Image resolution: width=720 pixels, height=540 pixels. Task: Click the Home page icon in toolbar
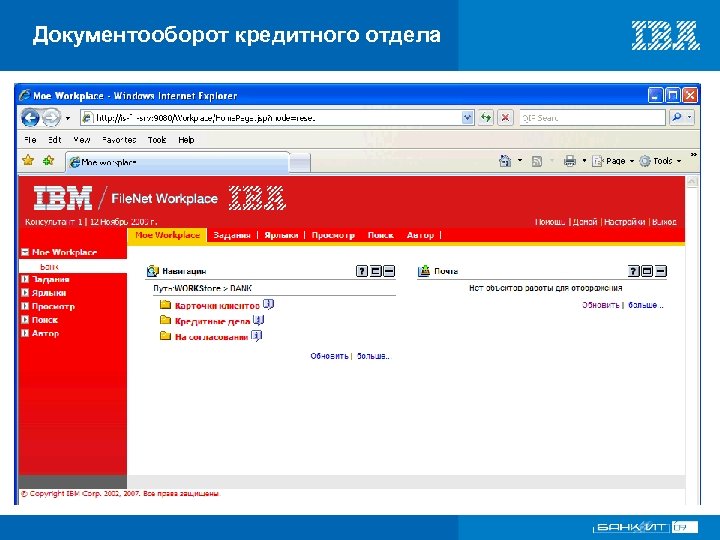(x=505, y=161)
